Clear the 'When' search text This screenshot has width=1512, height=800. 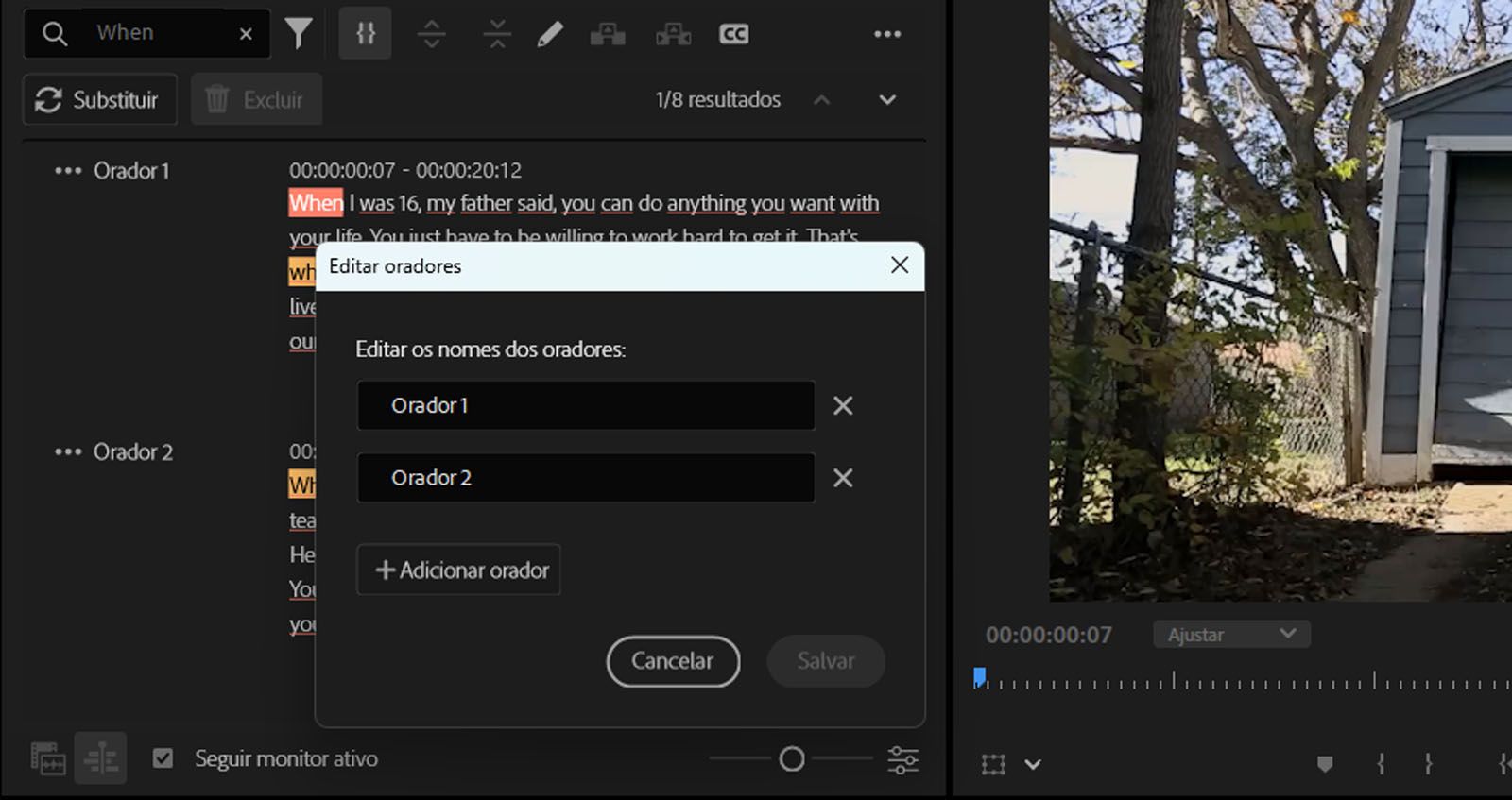246,34
